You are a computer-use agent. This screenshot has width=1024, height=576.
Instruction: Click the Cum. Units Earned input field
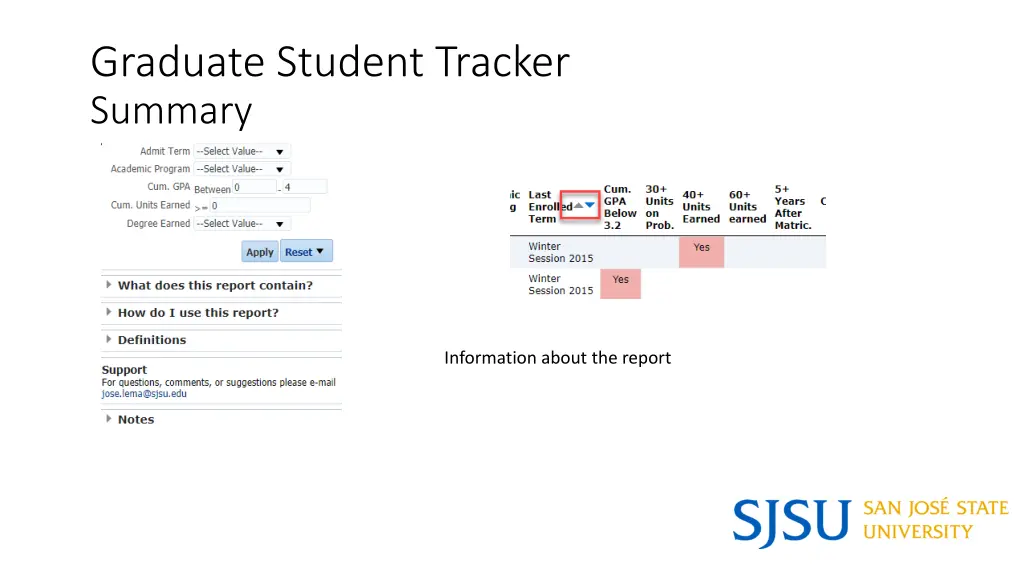[259, 206]
